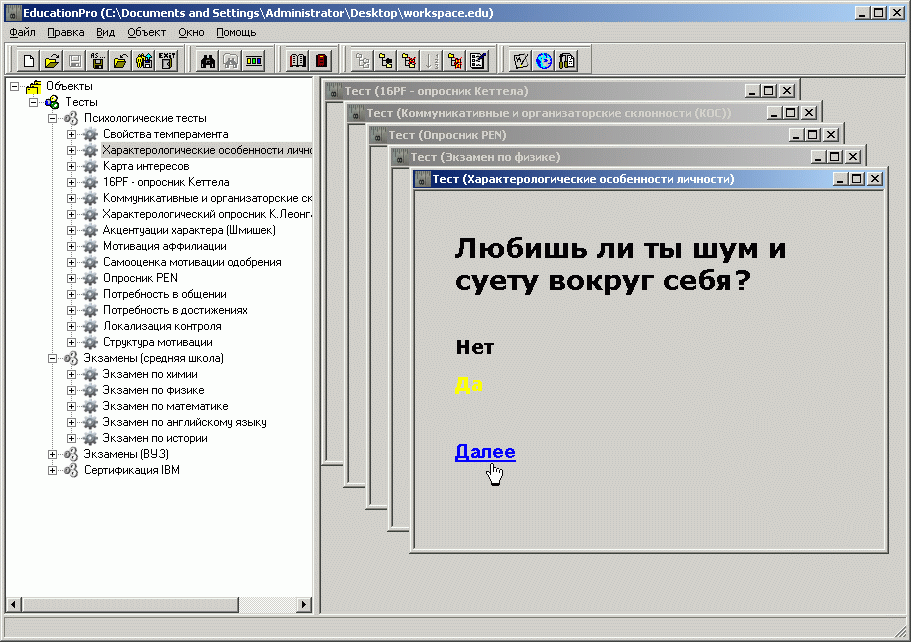Collapse the 'Психологические тесты' tree node
911x642 pixels.
53,118
